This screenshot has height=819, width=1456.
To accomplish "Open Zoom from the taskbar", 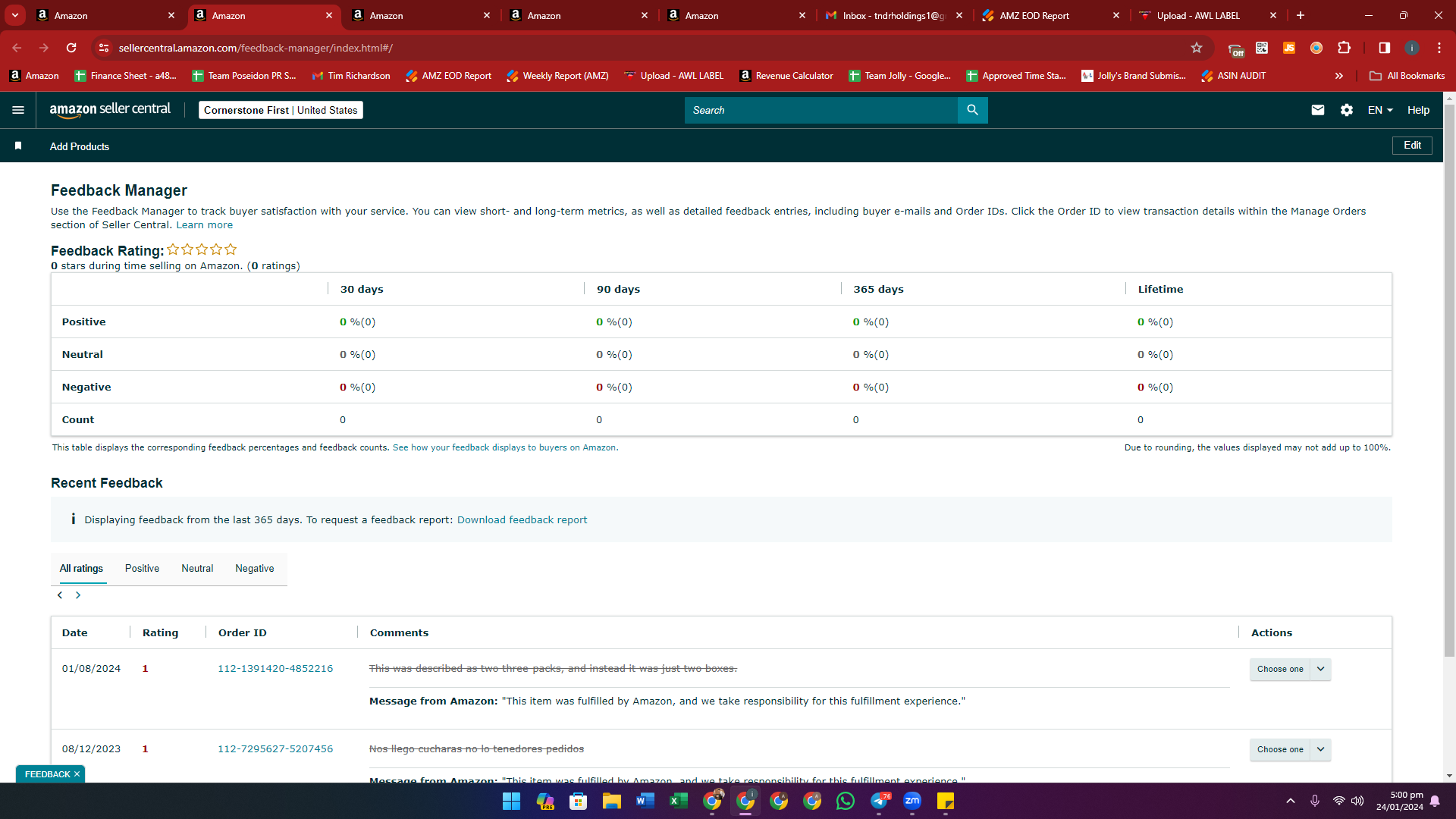I will point(912,801).
